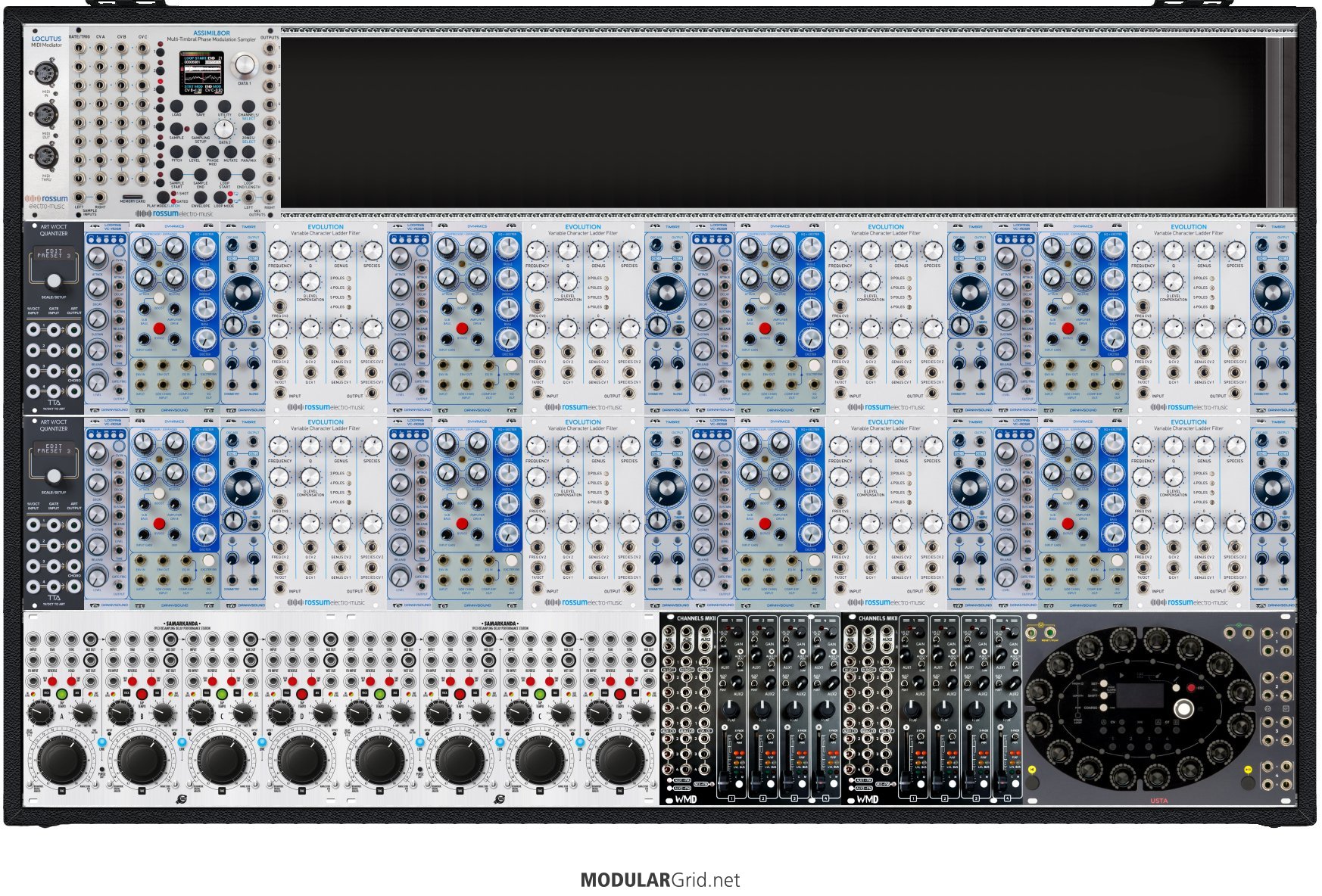Image resolution: width=1322 pixels, height=896 pixels.
Task: Tap the SHIFT button on the USTA sequencer
Action: click(x=1103, y=695)
